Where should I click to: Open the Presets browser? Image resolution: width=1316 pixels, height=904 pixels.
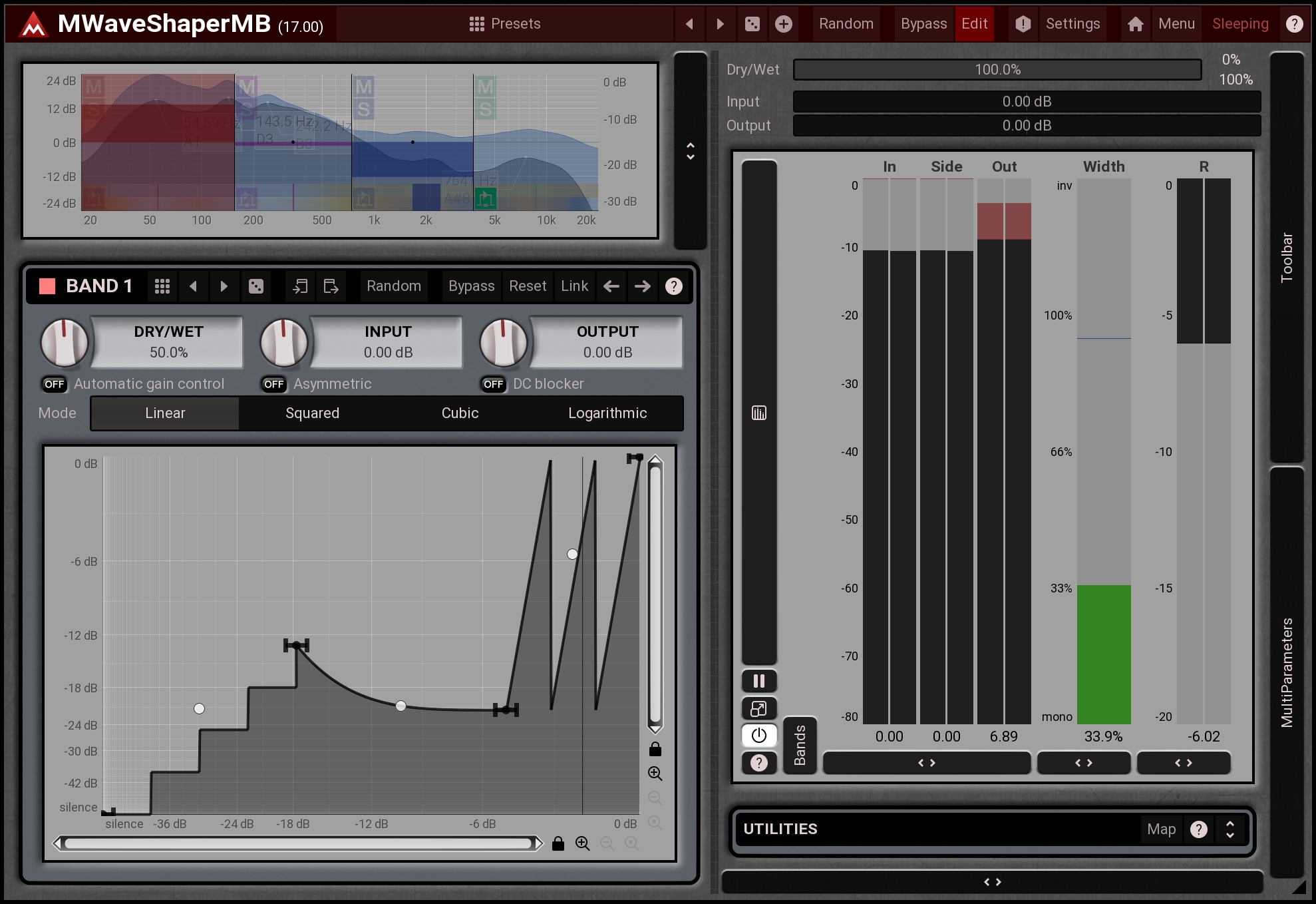click(505, 24)
